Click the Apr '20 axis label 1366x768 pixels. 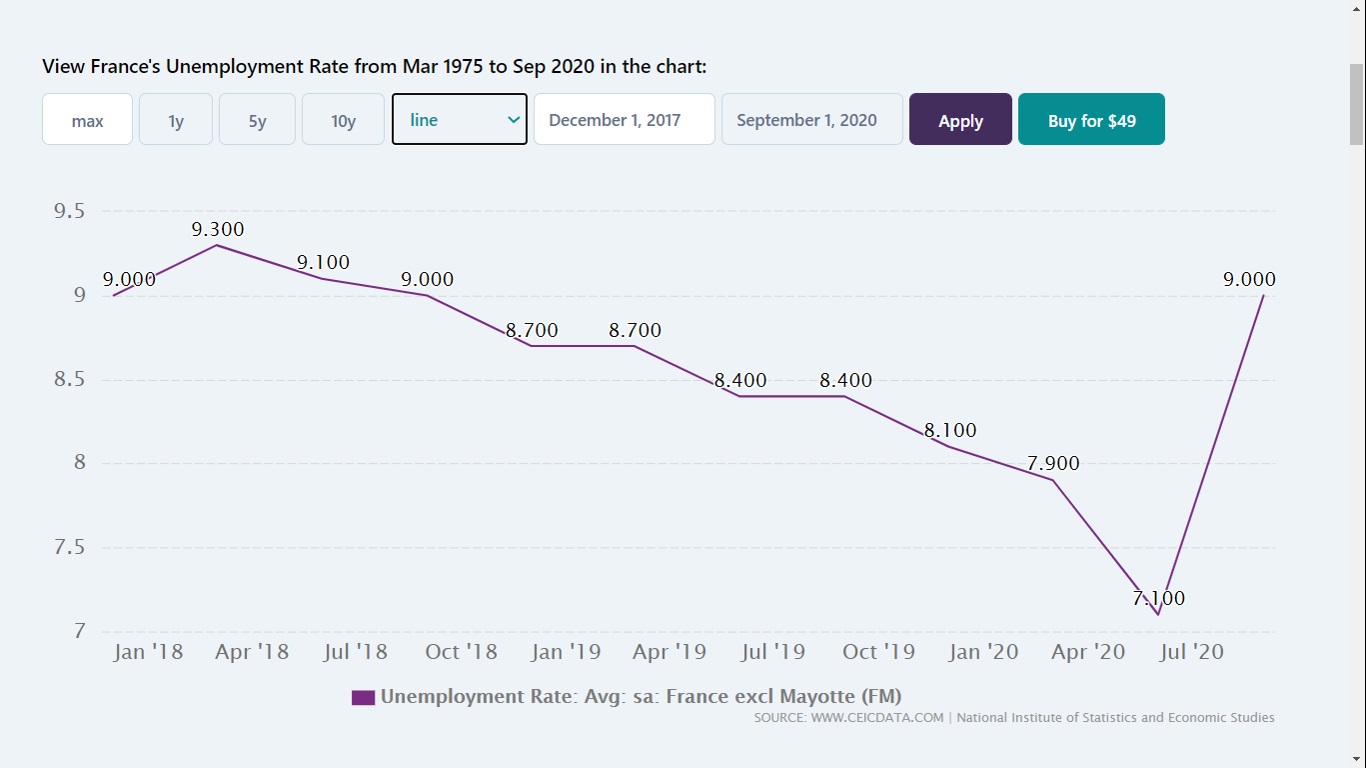click(x=1088, y=652)
